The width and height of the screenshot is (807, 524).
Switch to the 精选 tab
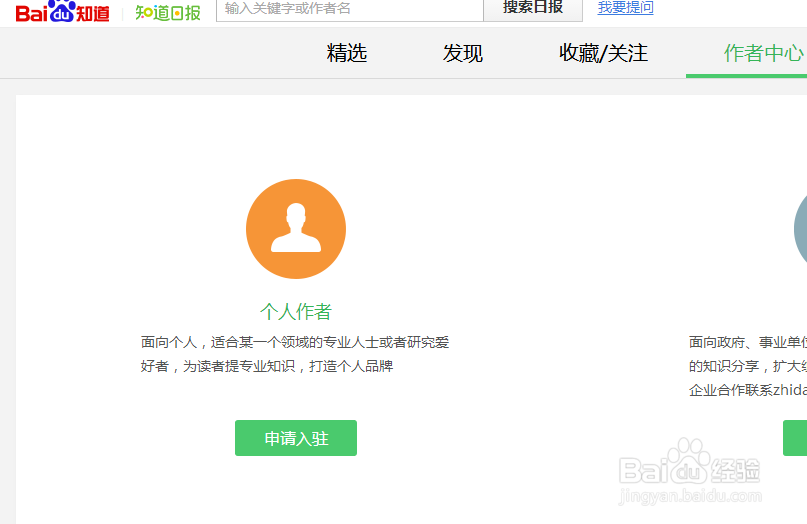pos(347,53)
